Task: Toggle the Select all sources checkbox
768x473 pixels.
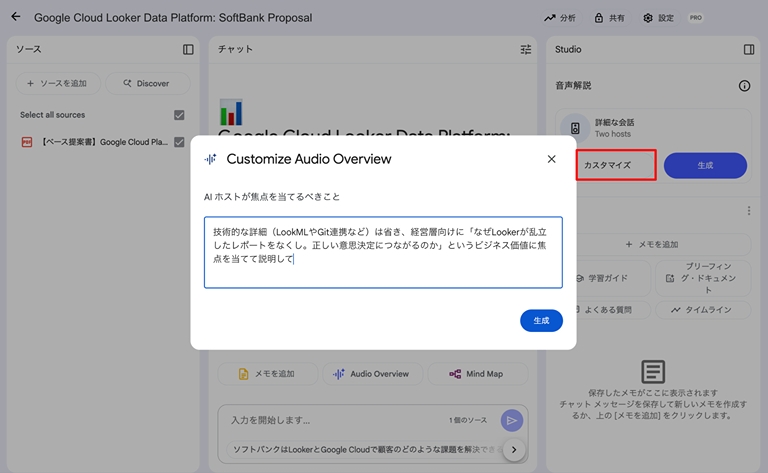Action: coord(179,115)
